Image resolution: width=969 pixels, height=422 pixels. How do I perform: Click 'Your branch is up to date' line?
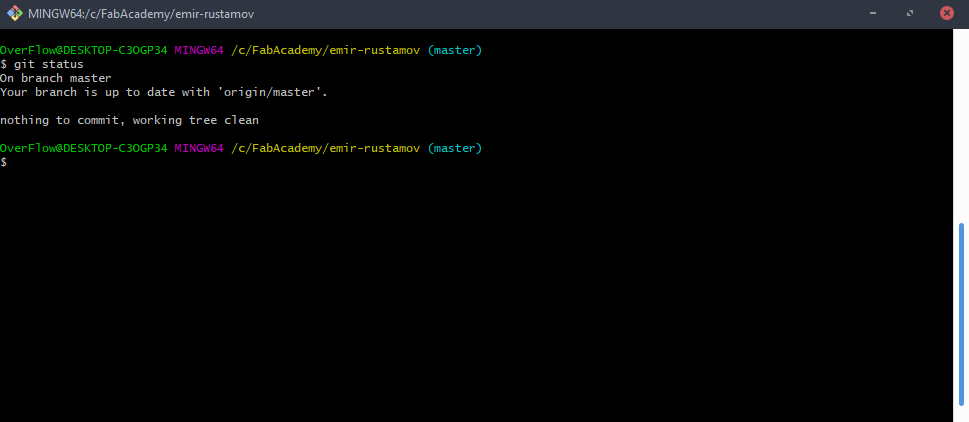click(x=164, y=93)
